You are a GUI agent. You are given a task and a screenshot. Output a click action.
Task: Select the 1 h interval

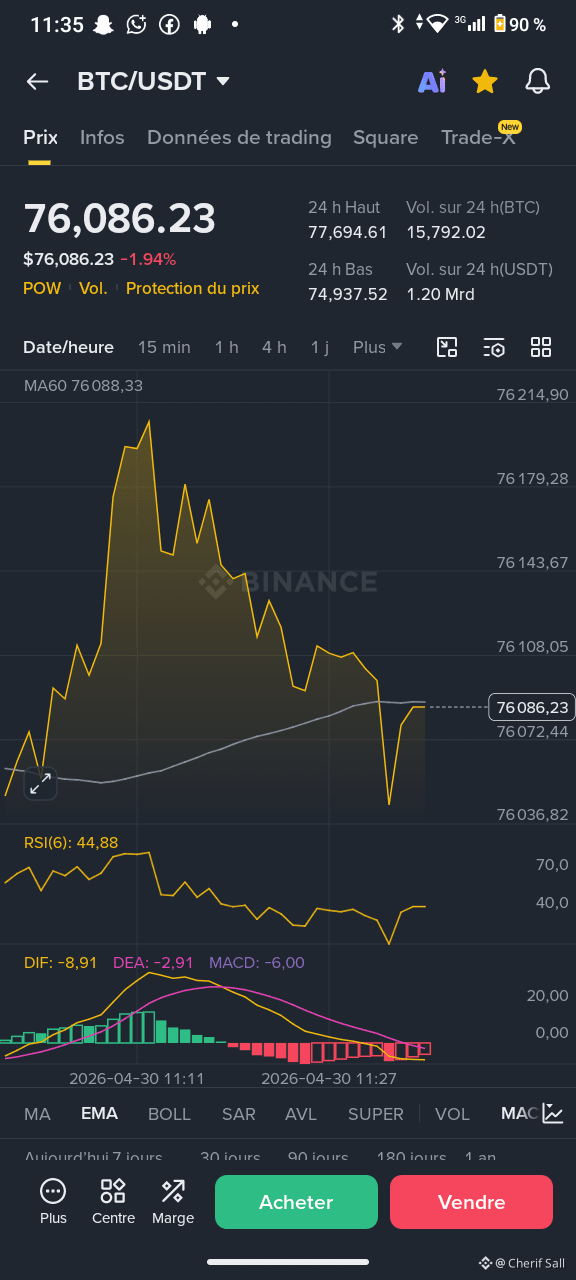[x=226, y=347]
